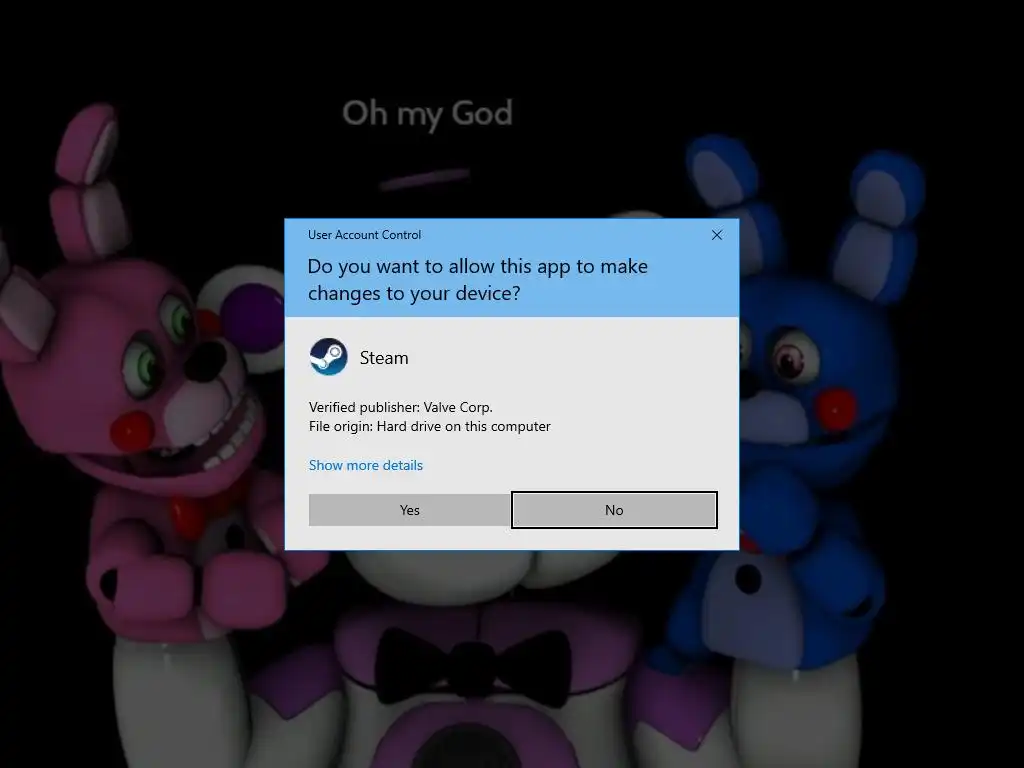1024x768 pixels.
Task: Click the Steam app name text
Action: pyautogui.click(x=384, y=358)
